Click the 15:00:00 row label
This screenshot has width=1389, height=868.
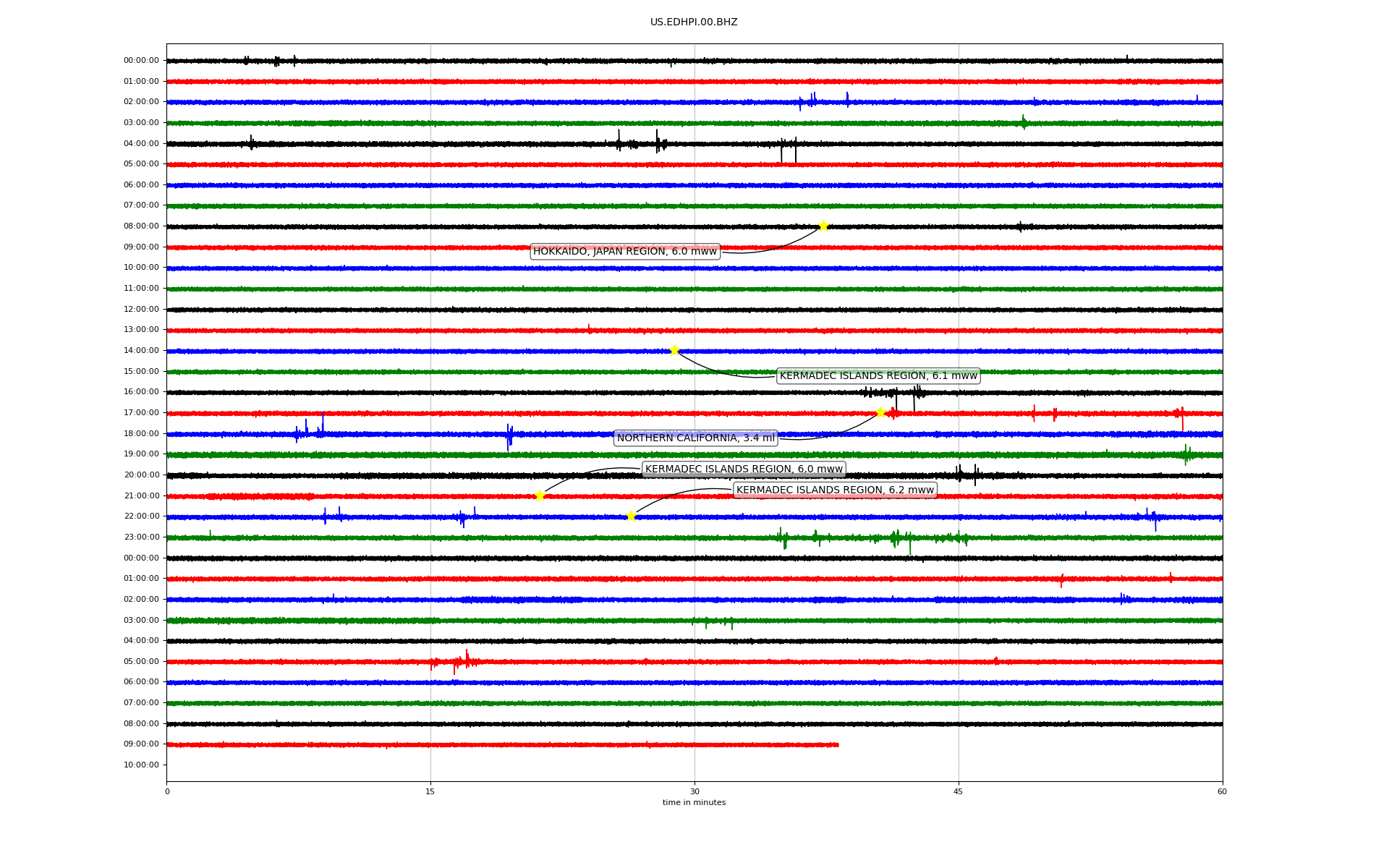coord(141,372)
